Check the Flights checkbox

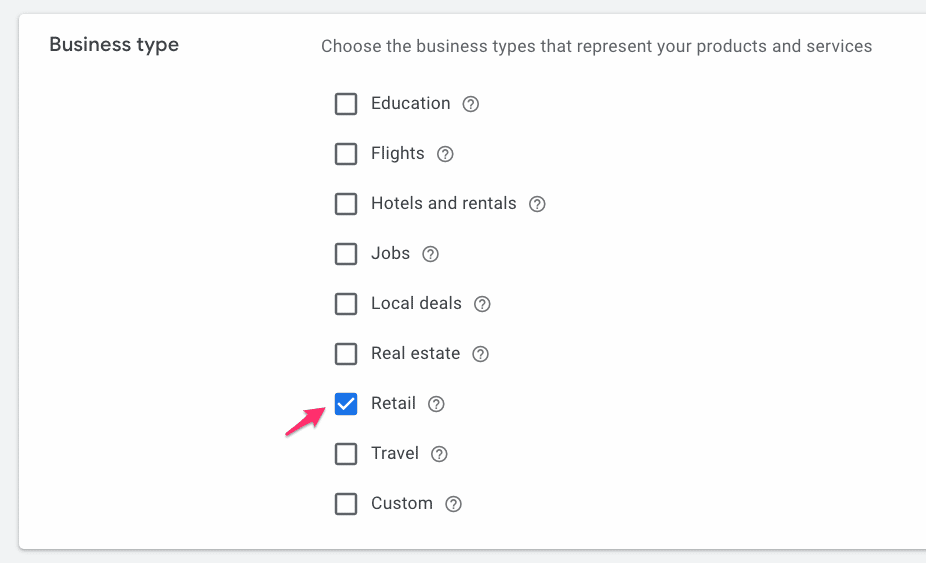pos(346,154)
